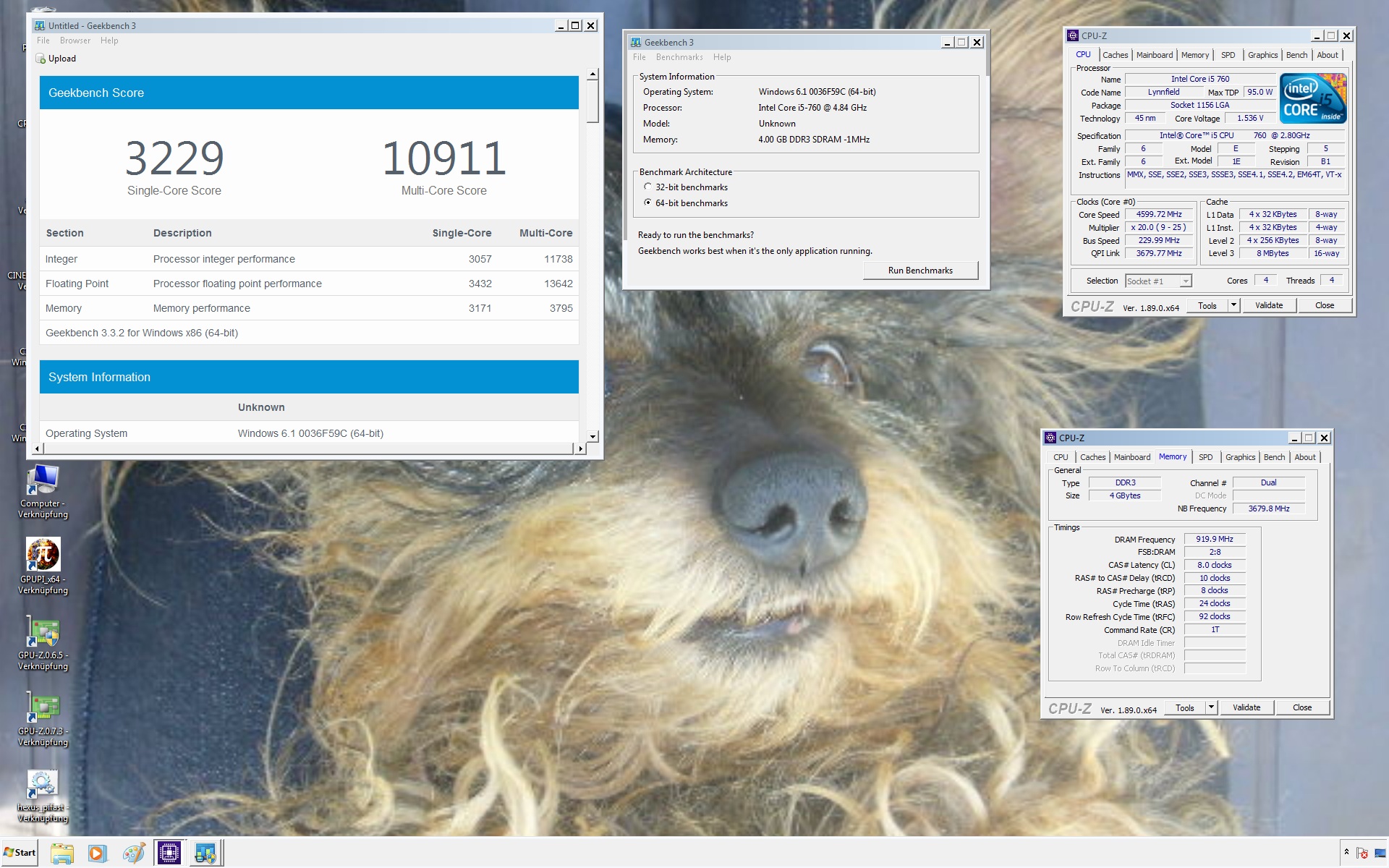The width and height of the screenshot is (1389, 868).
Task: Switch to SPD tab in top CPU-Z
Action: [x=1228, y=55]
